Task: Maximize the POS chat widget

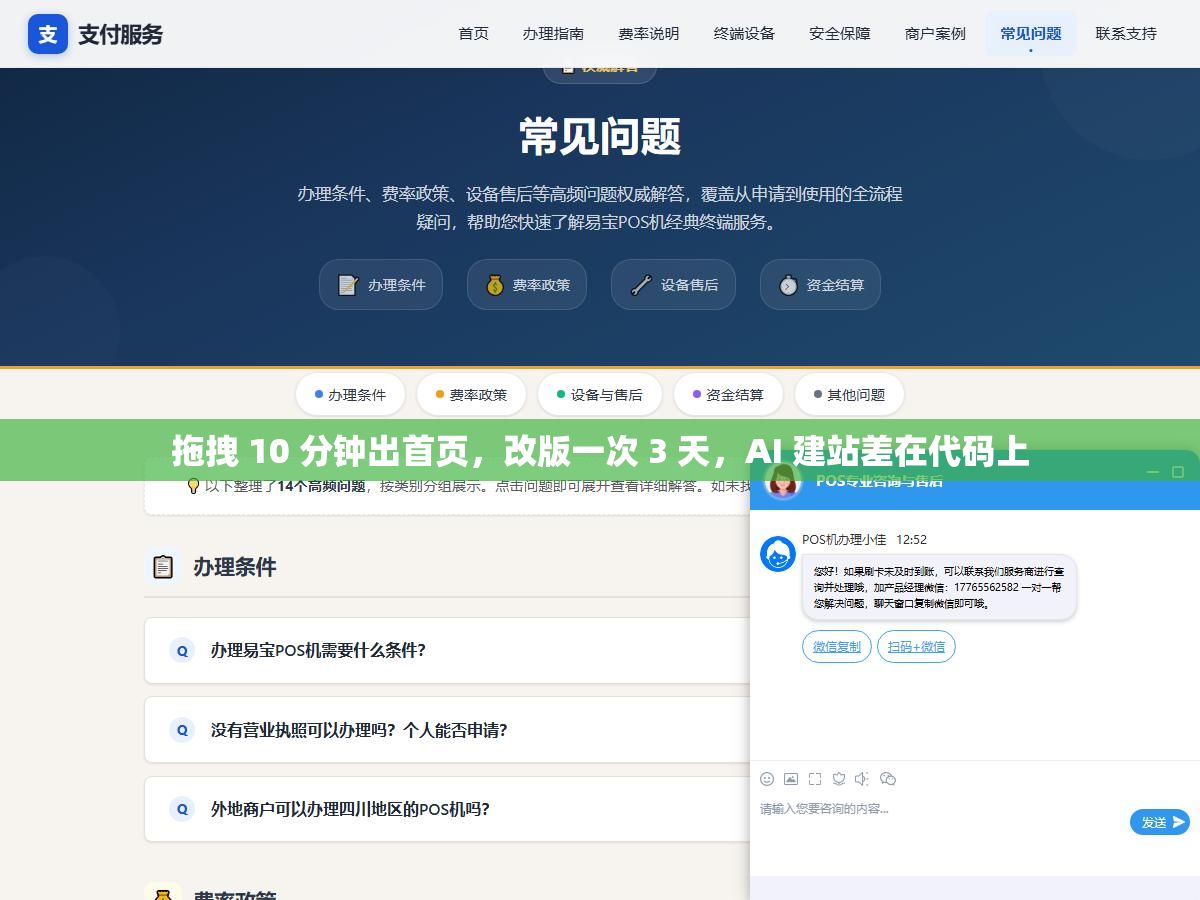Action: [x=1178, y=472]
